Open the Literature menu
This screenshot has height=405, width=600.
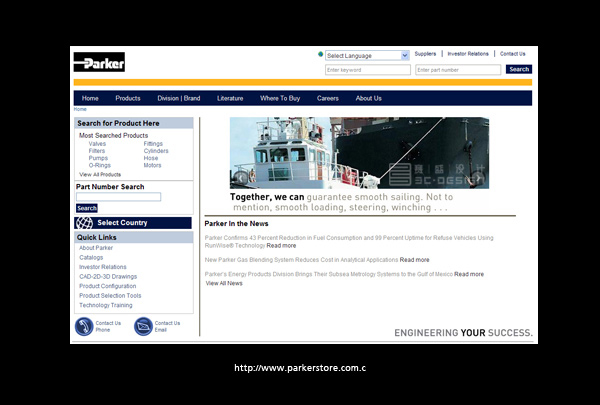230,98
